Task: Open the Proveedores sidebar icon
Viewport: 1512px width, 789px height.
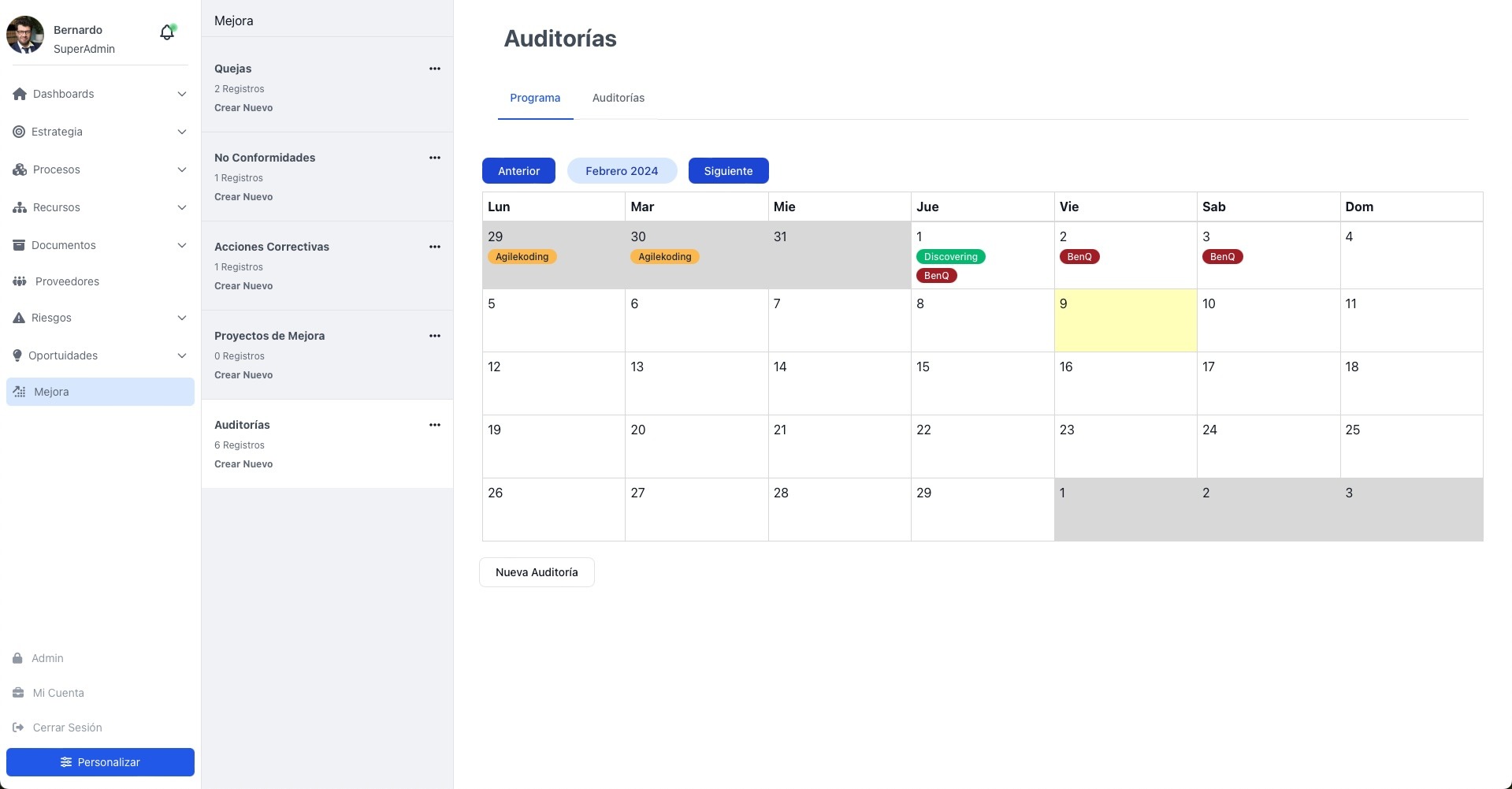Action: (x=20, y=281)
